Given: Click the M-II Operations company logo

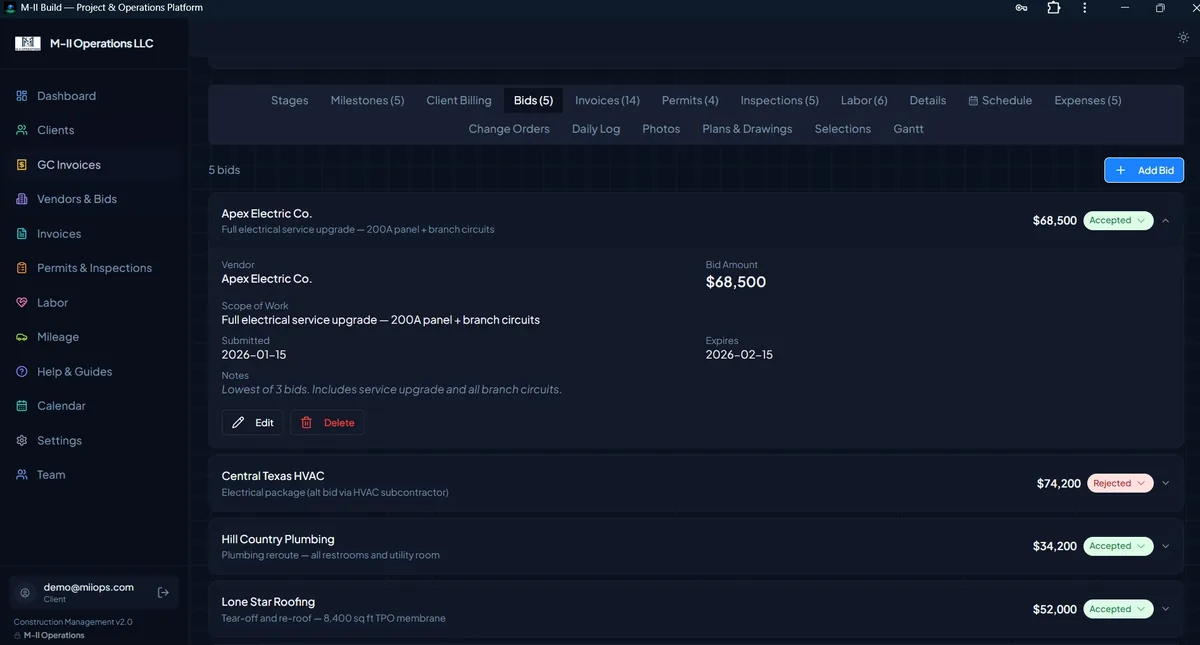Looking at the screenshot, I should tap(28, 44).
